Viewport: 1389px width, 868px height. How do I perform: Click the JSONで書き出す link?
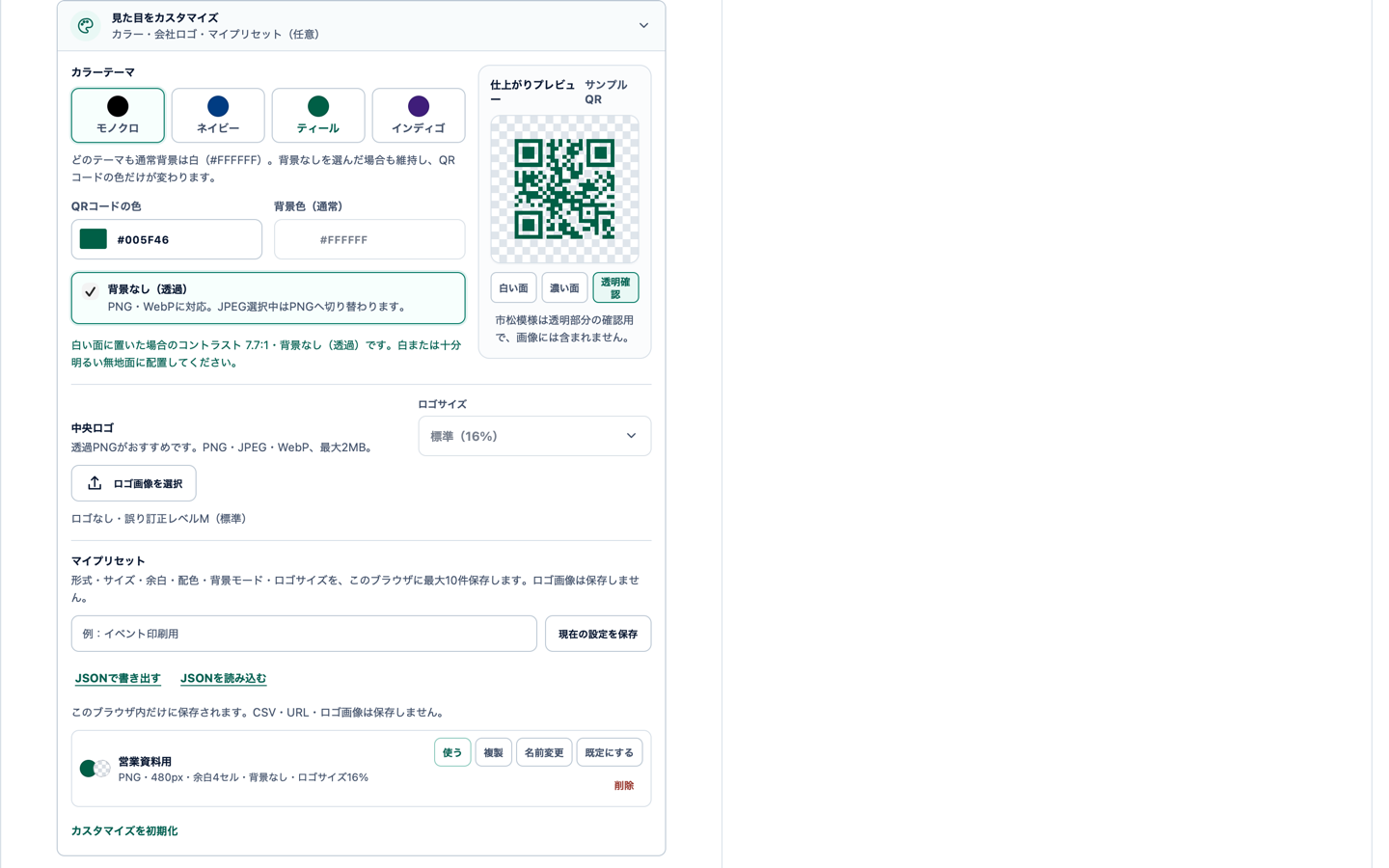point(118,678)
